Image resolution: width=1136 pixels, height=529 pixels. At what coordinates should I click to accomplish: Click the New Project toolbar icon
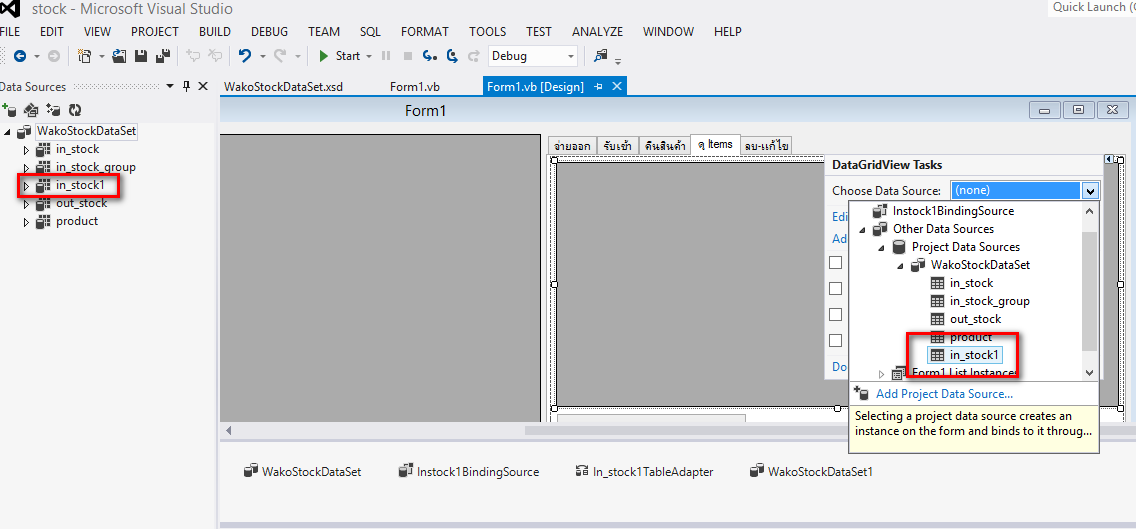click(x=85, y=56)
